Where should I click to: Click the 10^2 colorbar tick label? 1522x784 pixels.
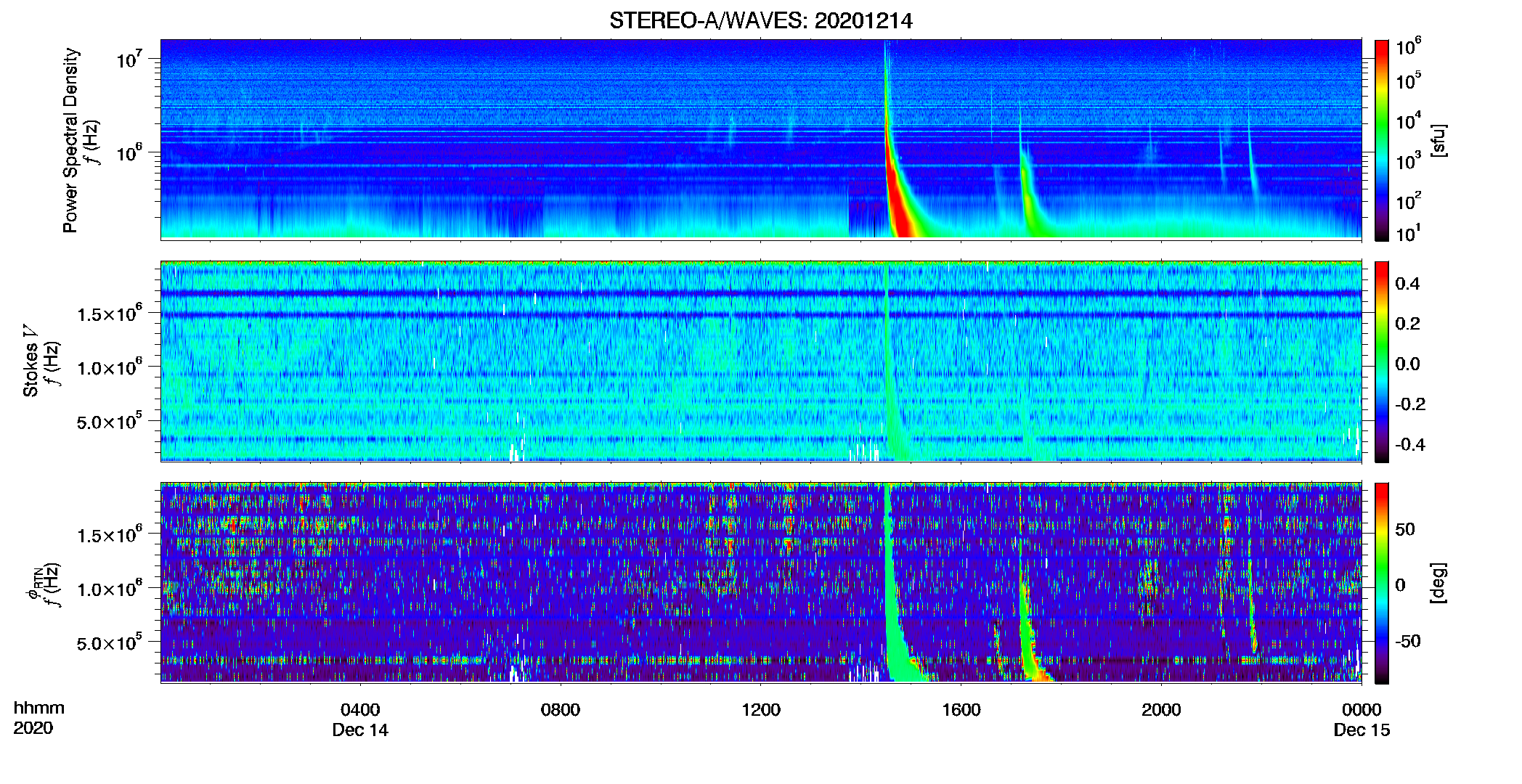(x=1409, y=201)
